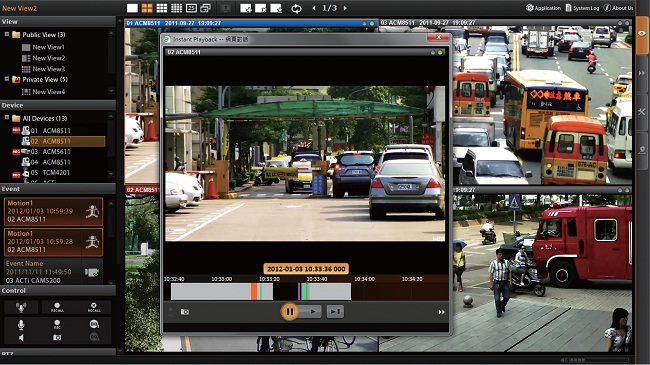Click the speaker volume icon in the Control panel
The image size is (650, 365).
point(21,338)
